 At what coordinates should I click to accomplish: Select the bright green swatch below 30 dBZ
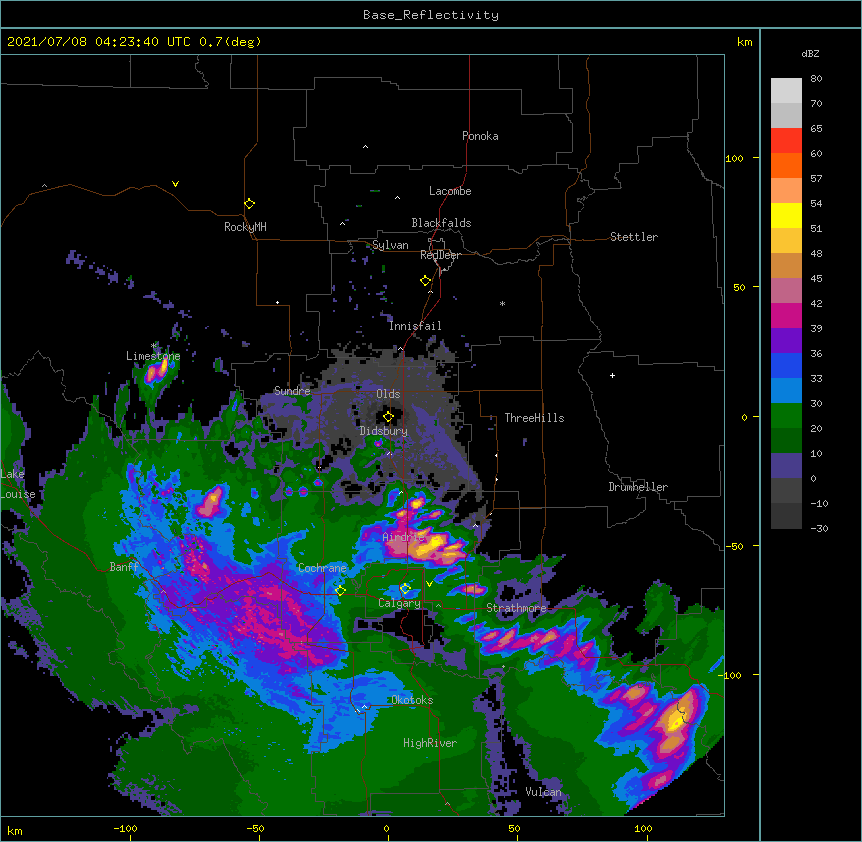[x=786, y=416]
